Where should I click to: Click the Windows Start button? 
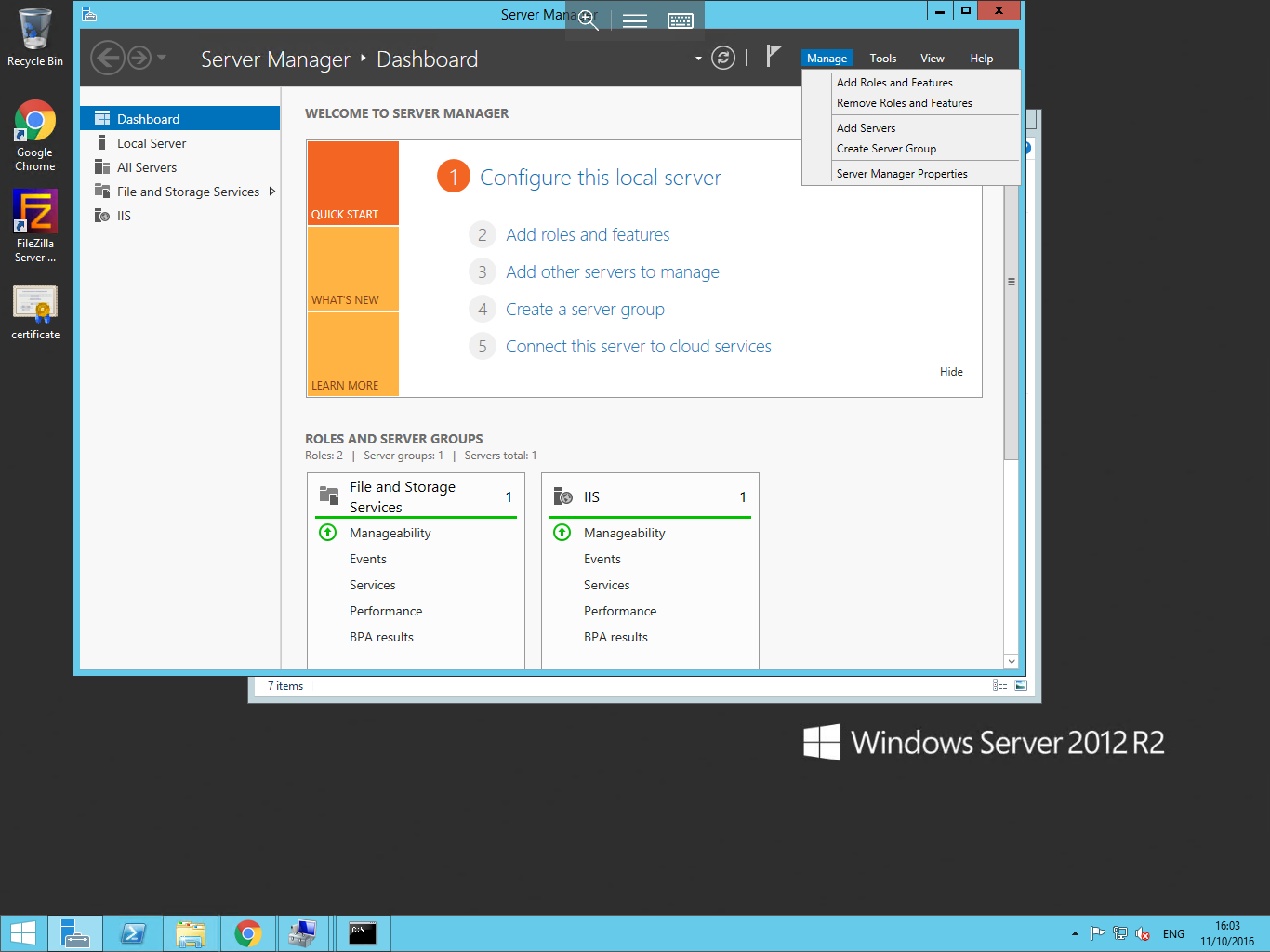click(x=23, y=933)
